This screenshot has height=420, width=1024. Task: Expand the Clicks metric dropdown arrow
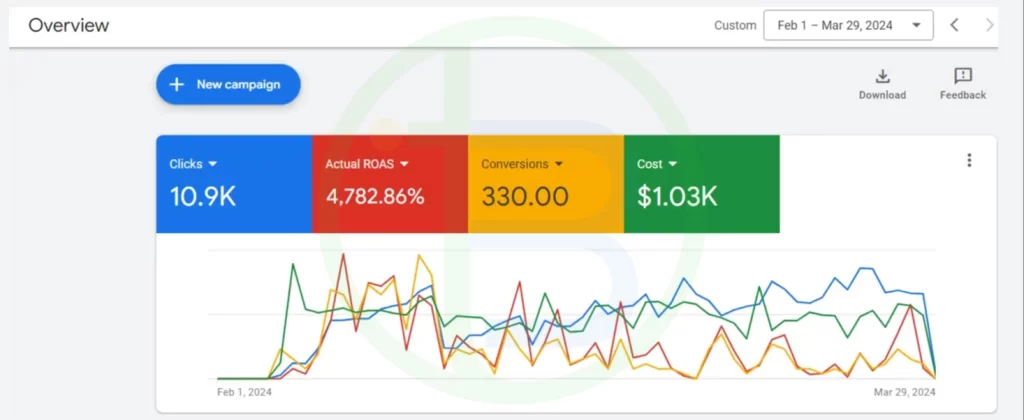pyautogui.click(x=213, y=164)
